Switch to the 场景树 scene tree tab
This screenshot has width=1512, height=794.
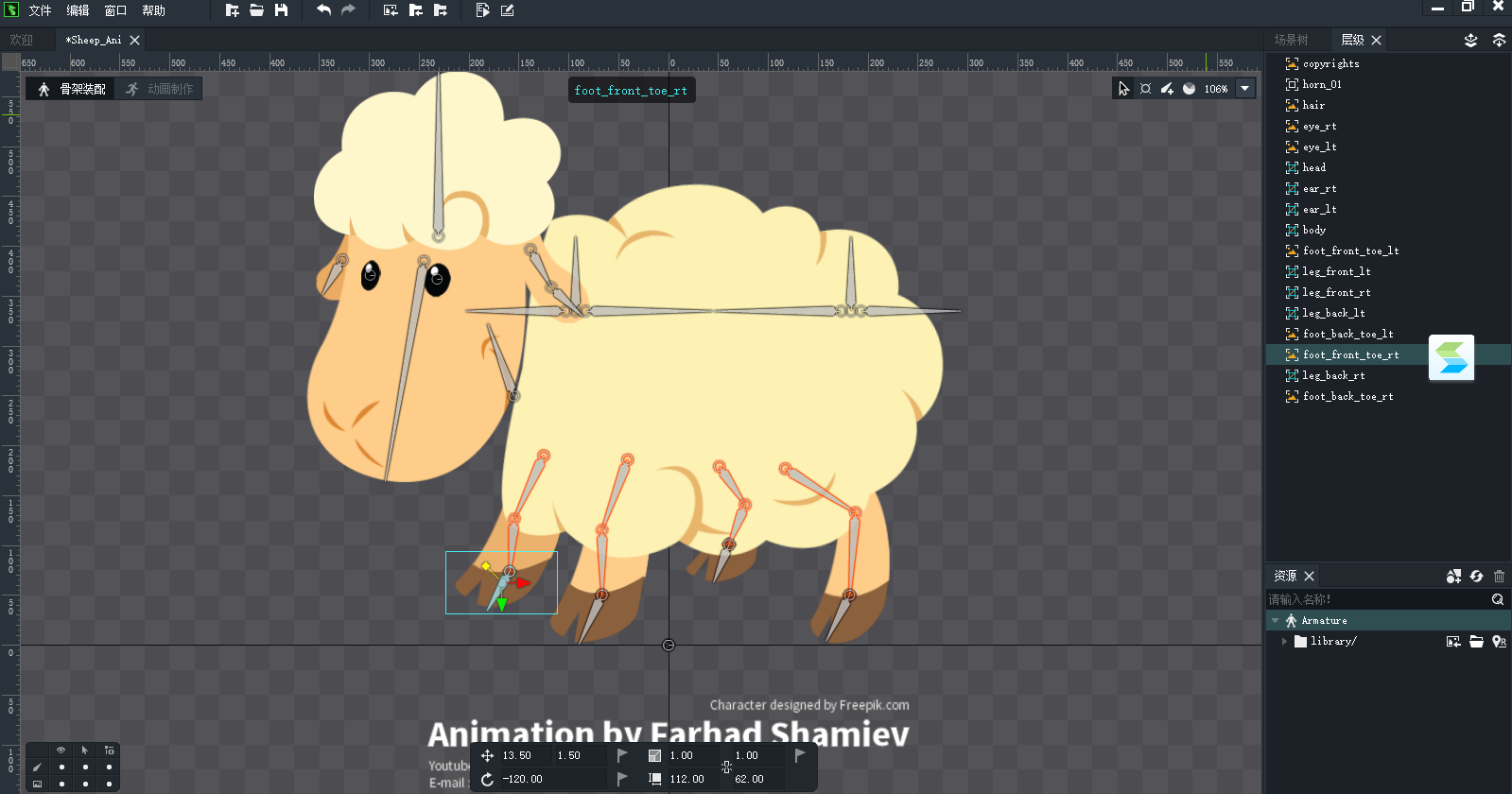coord(1291,40)
